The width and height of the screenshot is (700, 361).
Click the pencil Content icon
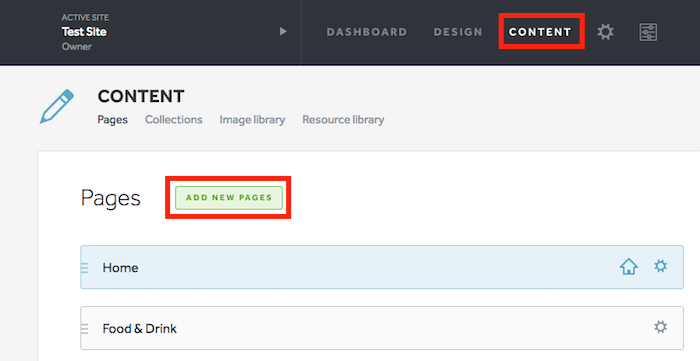(57, 106)
